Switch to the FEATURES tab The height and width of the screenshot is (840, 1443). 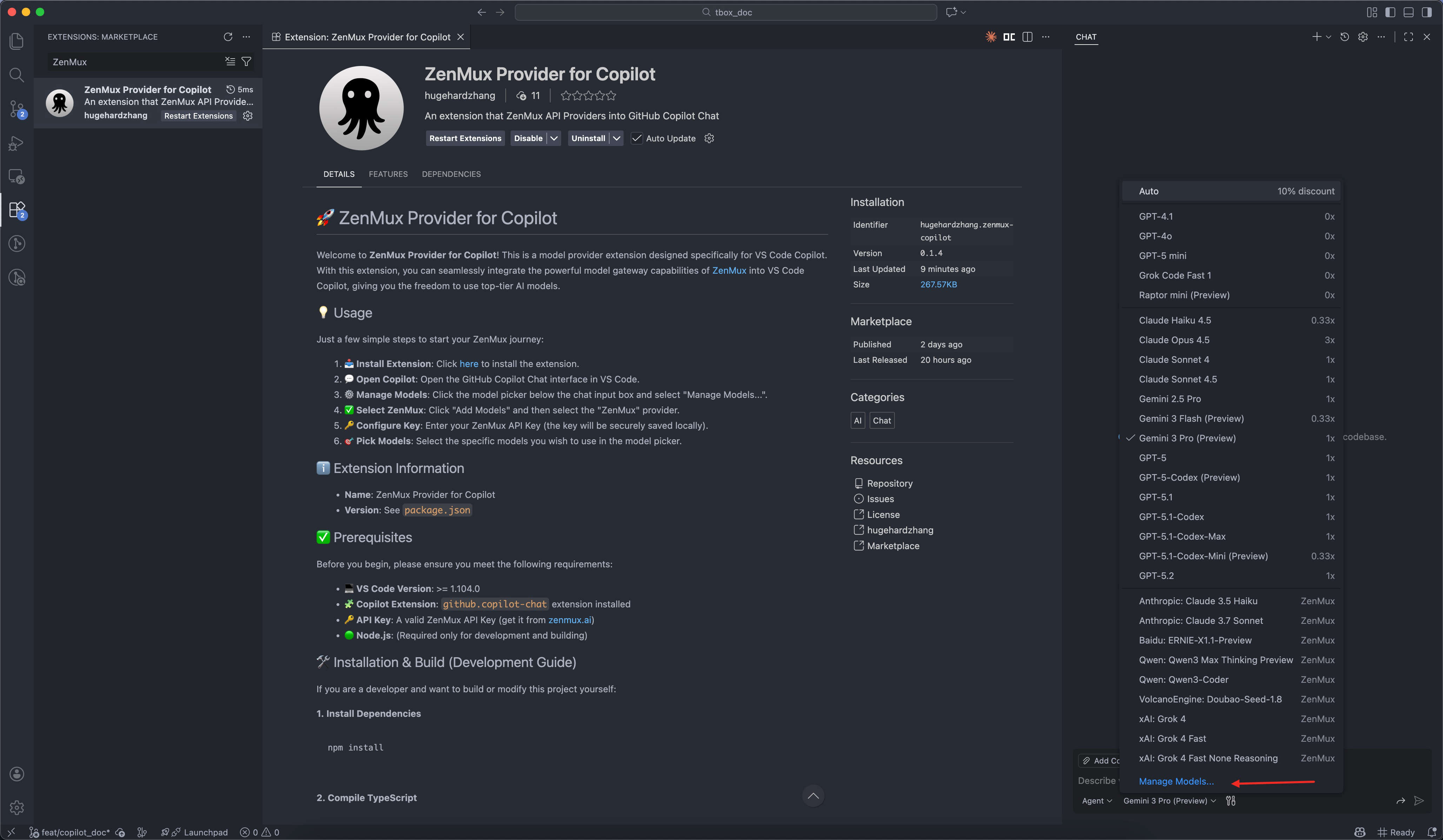(388, 174)
